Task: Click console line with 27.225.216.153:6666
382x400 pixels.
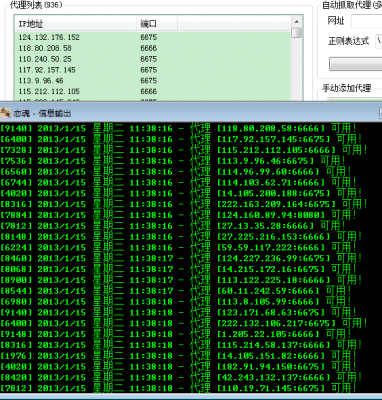Action: pos(181,237)
